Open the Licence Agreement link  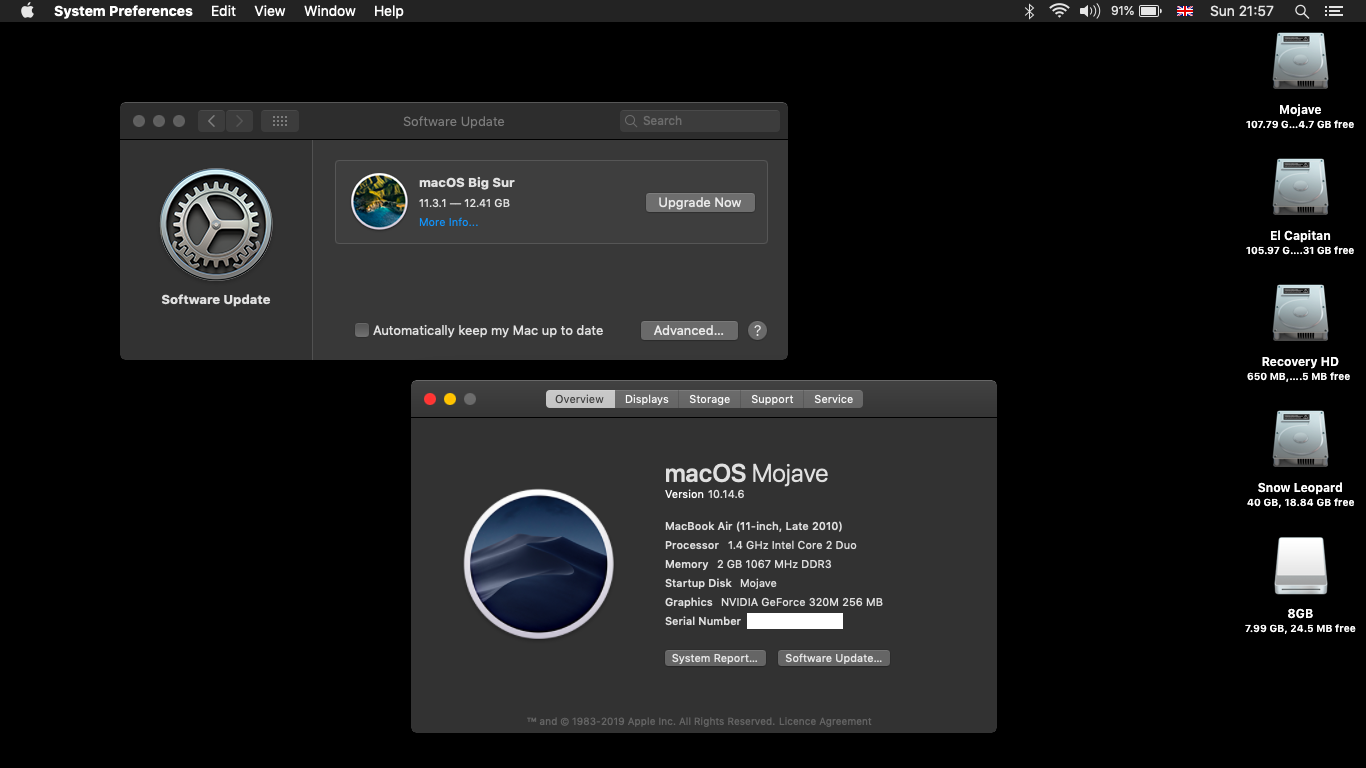(x=825, y=721)
